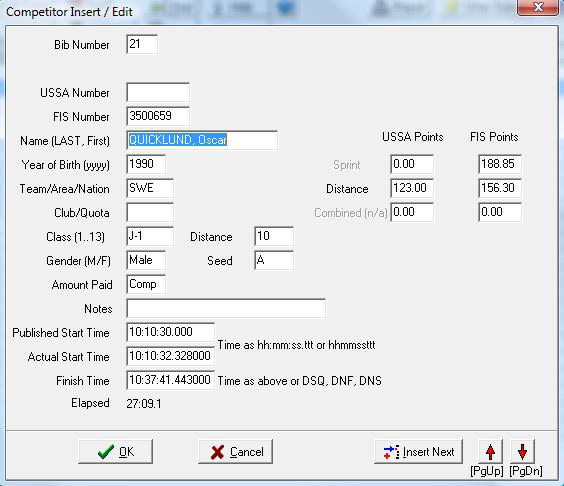
Task: Go to next competitor with red down arrow
Action: point(522,451)
